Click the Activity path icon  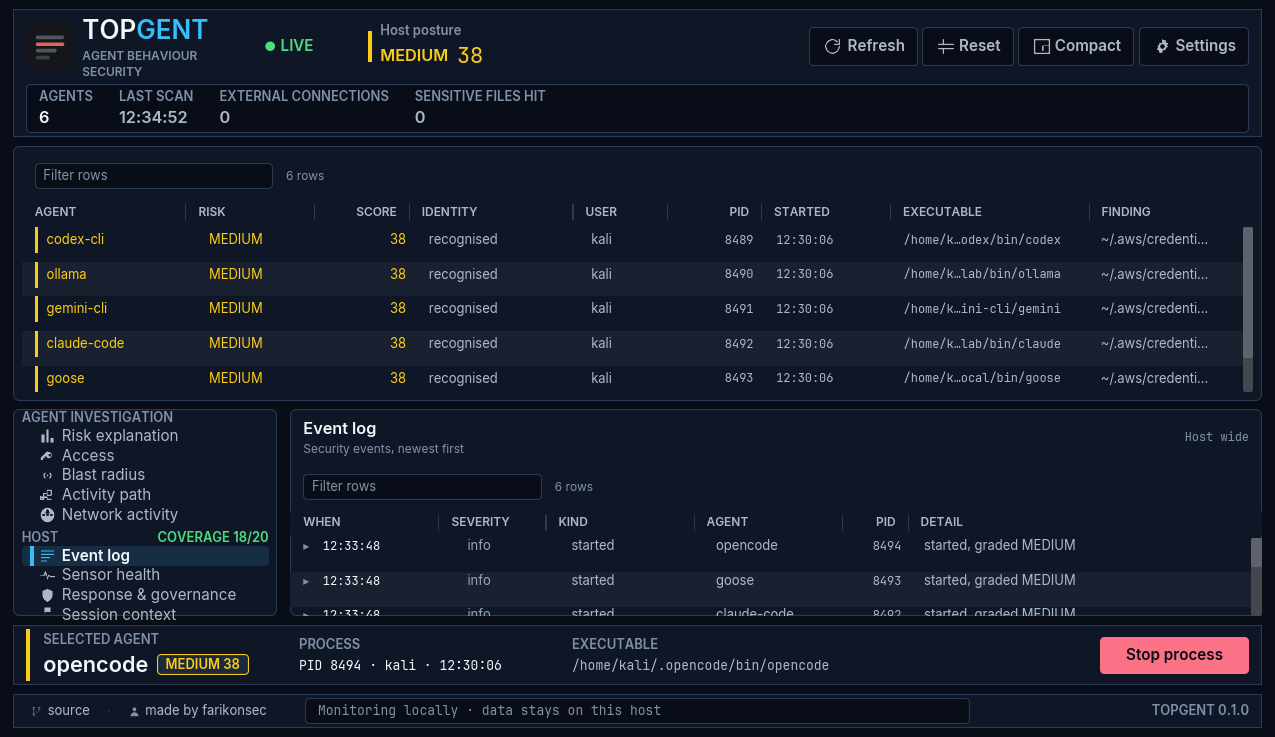coord(47,495)
